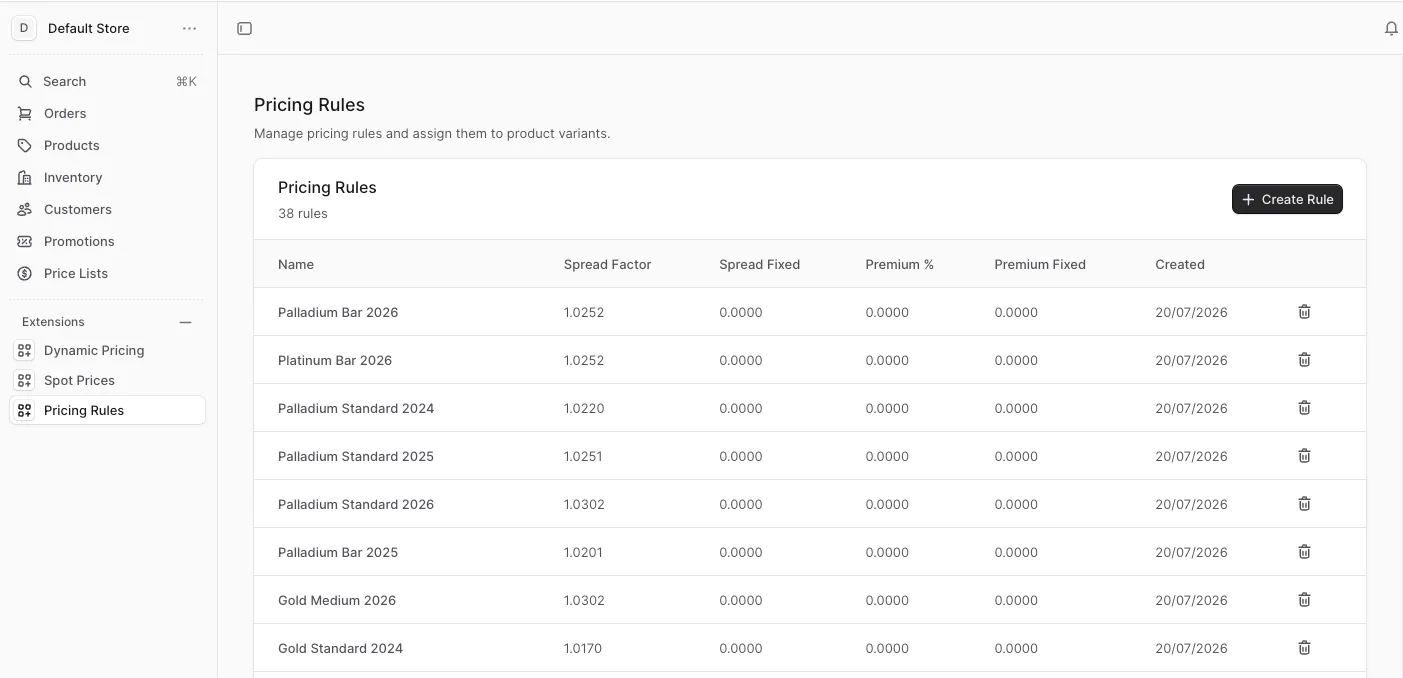Image resolution: width=1403 pixels, height=678 pixels.
Task: Select Palladium Standard 2026 rule name
Action: click(x=356, y=504)
